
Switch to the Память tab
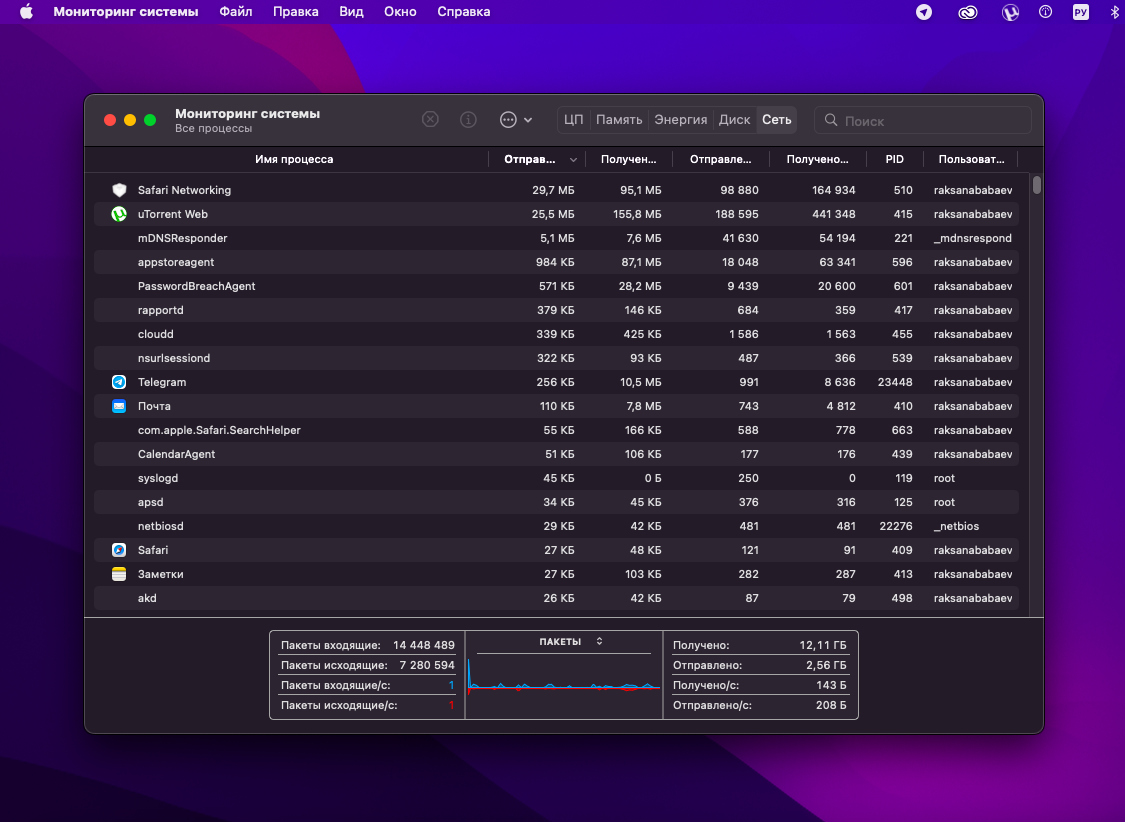click(x=619, y=120)
